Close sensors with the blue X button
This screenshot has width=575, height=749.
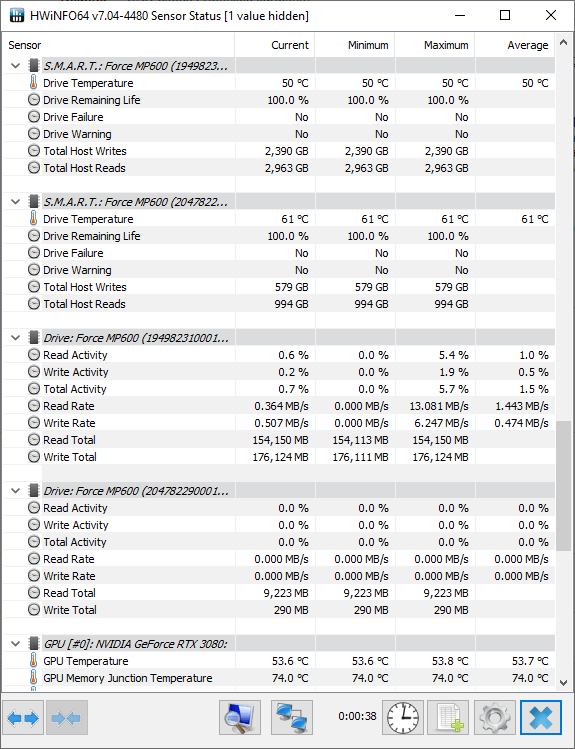point(541,717)
